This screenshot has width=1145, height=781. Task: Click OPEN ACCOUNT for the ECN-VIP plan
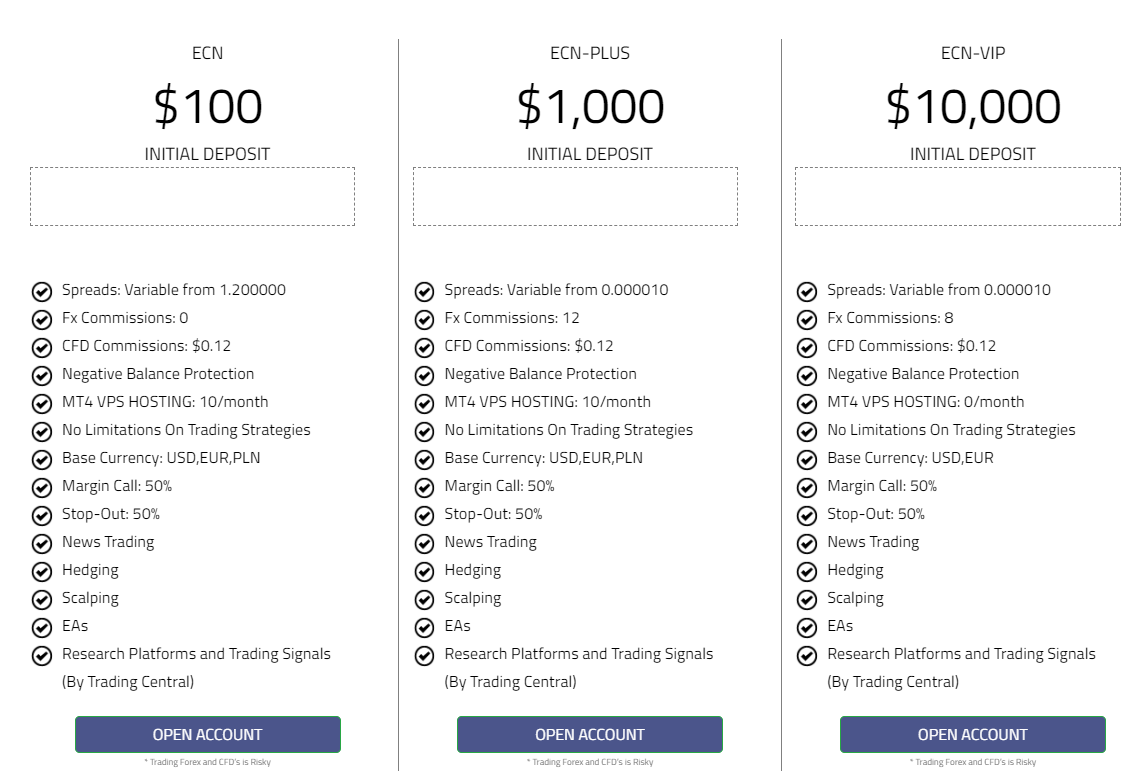[x=972, y=733]
